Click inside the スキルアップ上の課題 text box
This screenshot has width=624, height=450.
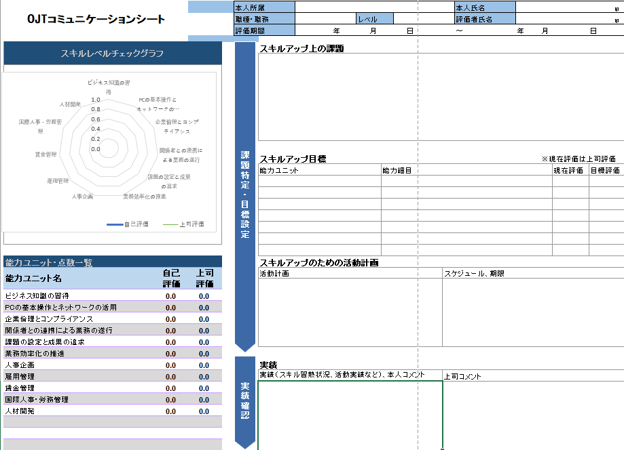(x=441, y=97)
